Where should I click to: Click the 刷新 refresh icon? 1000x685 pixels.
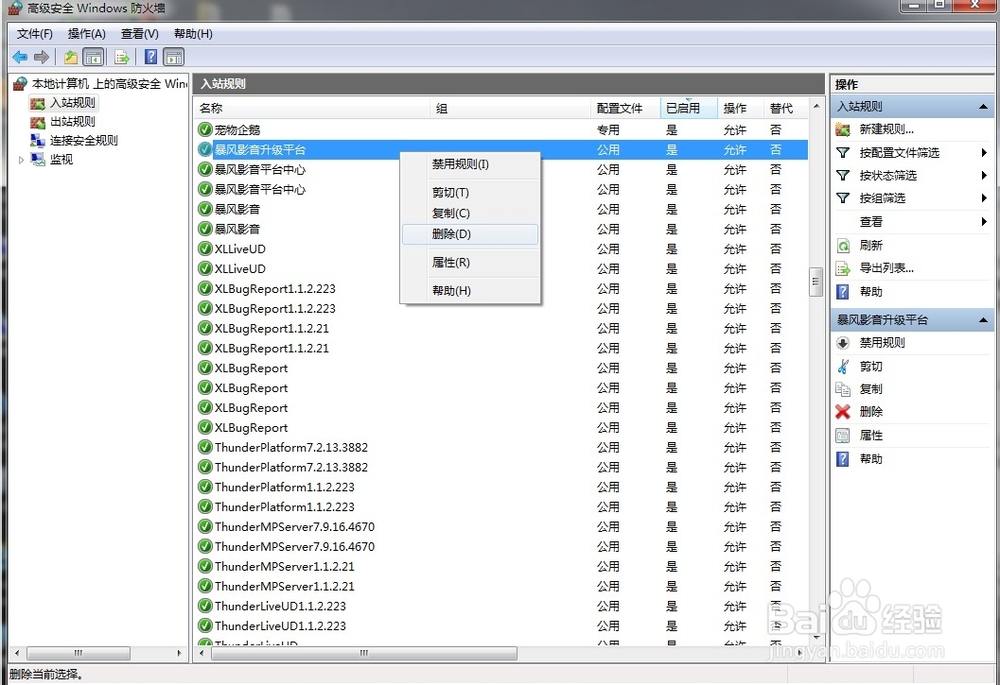click(842, 246)
